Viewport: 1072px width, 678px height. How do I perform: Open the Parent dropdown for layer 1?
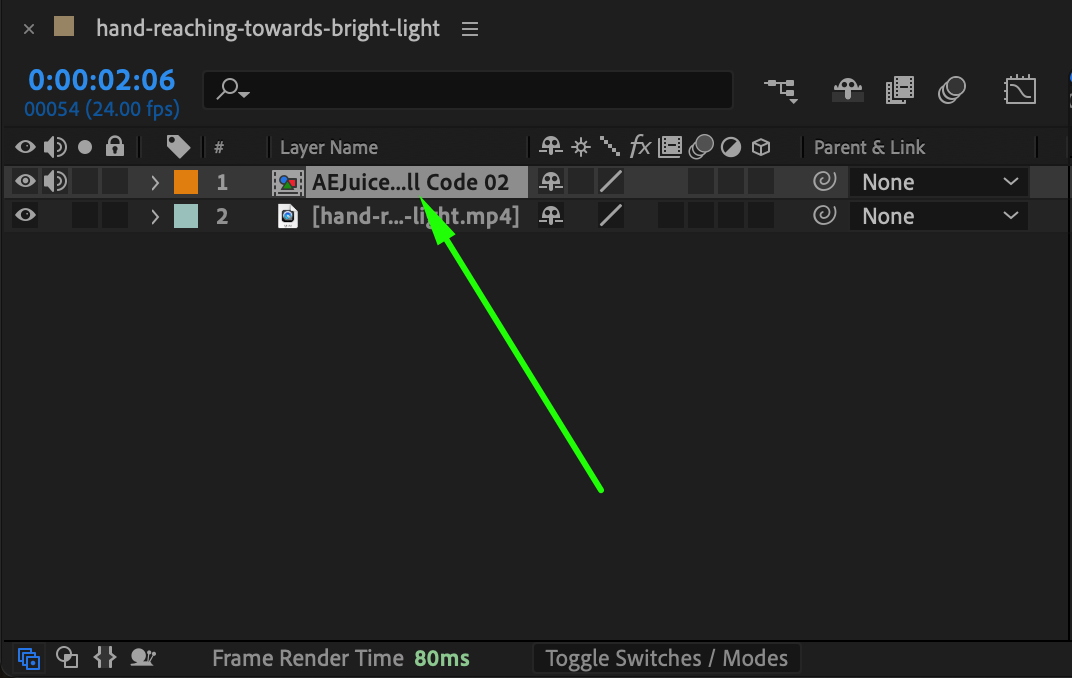[939, 182]
